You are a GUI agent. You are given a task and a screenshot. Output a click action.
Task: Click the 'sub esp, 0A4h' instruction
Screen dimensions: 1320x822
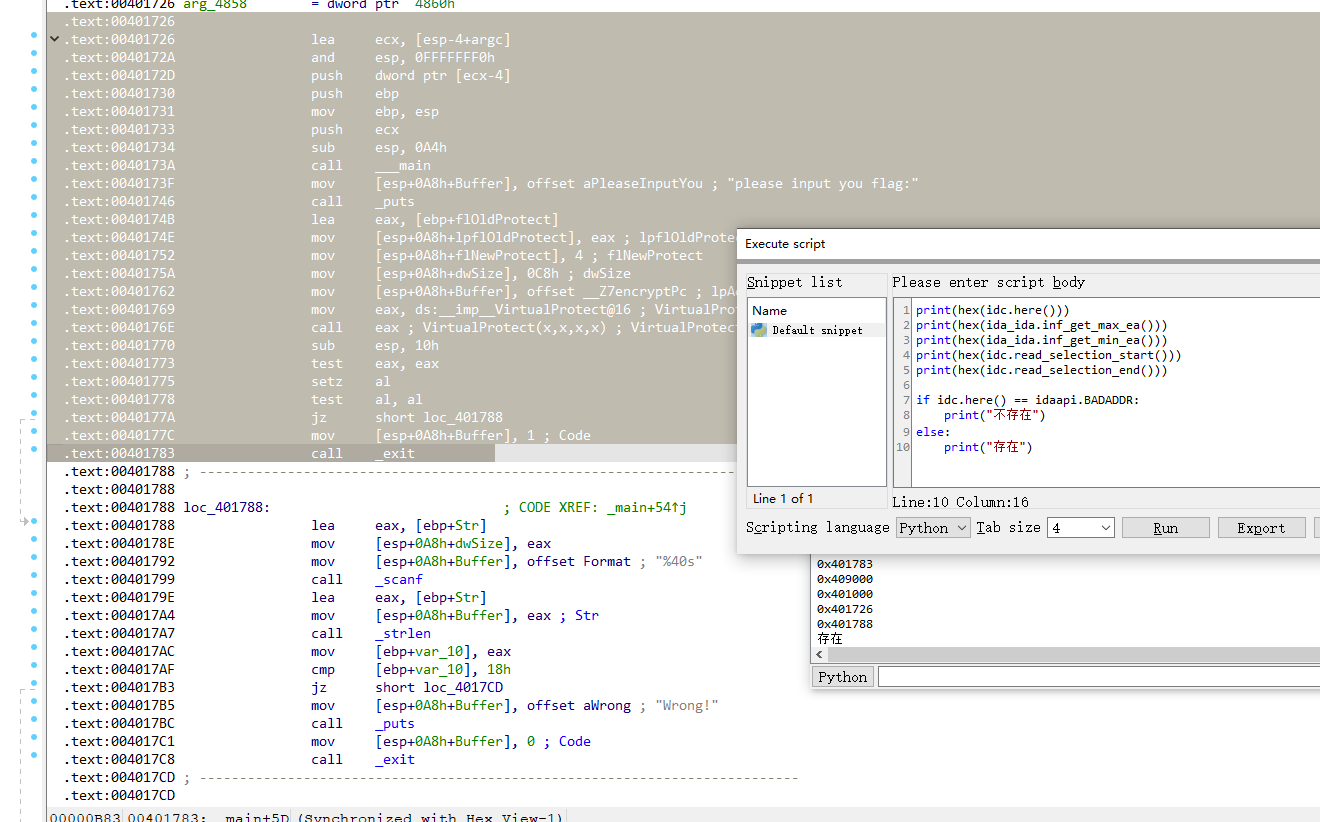379,148
